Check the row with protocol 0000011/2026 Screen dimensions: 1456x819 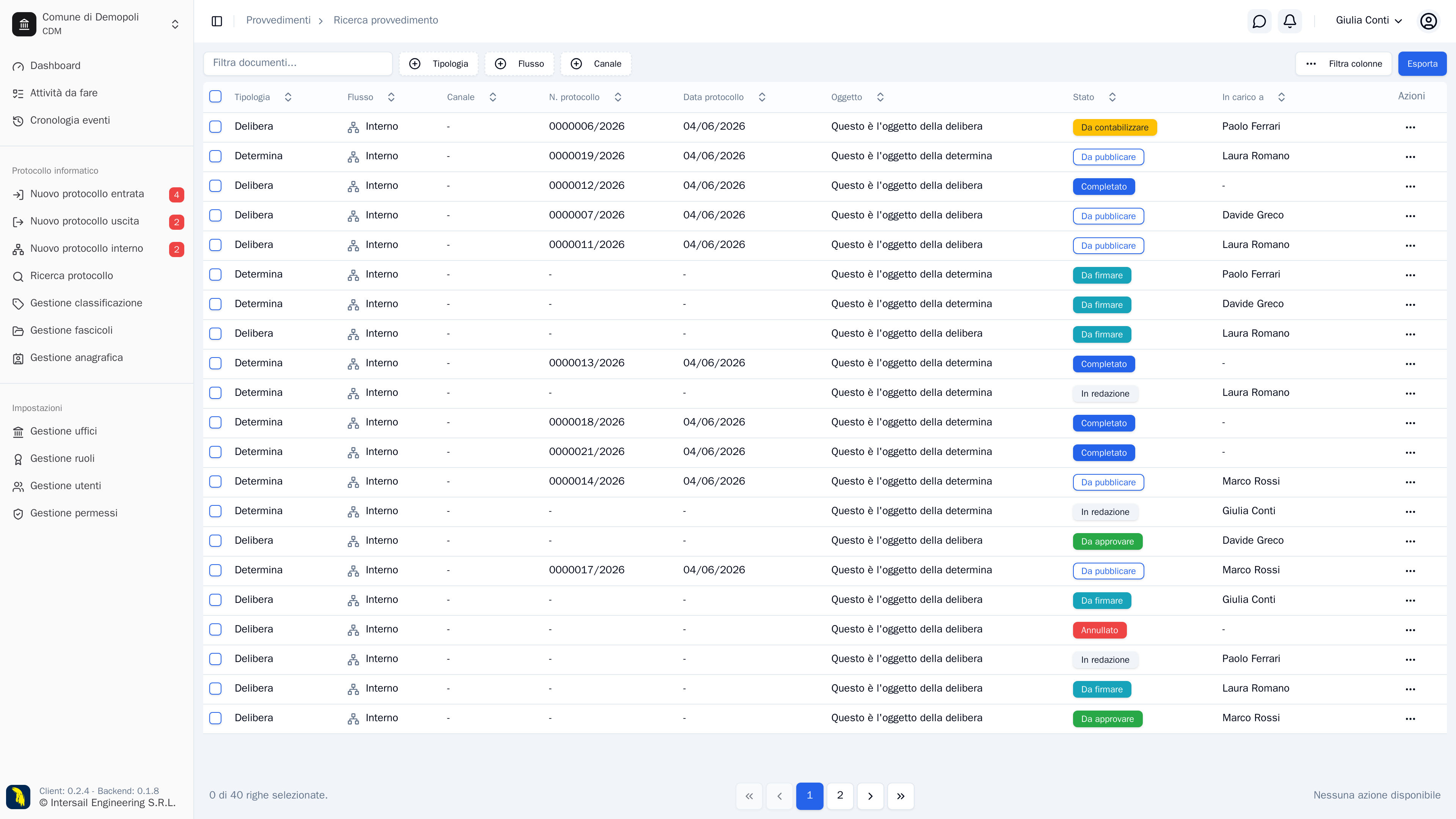pos(215,245)
